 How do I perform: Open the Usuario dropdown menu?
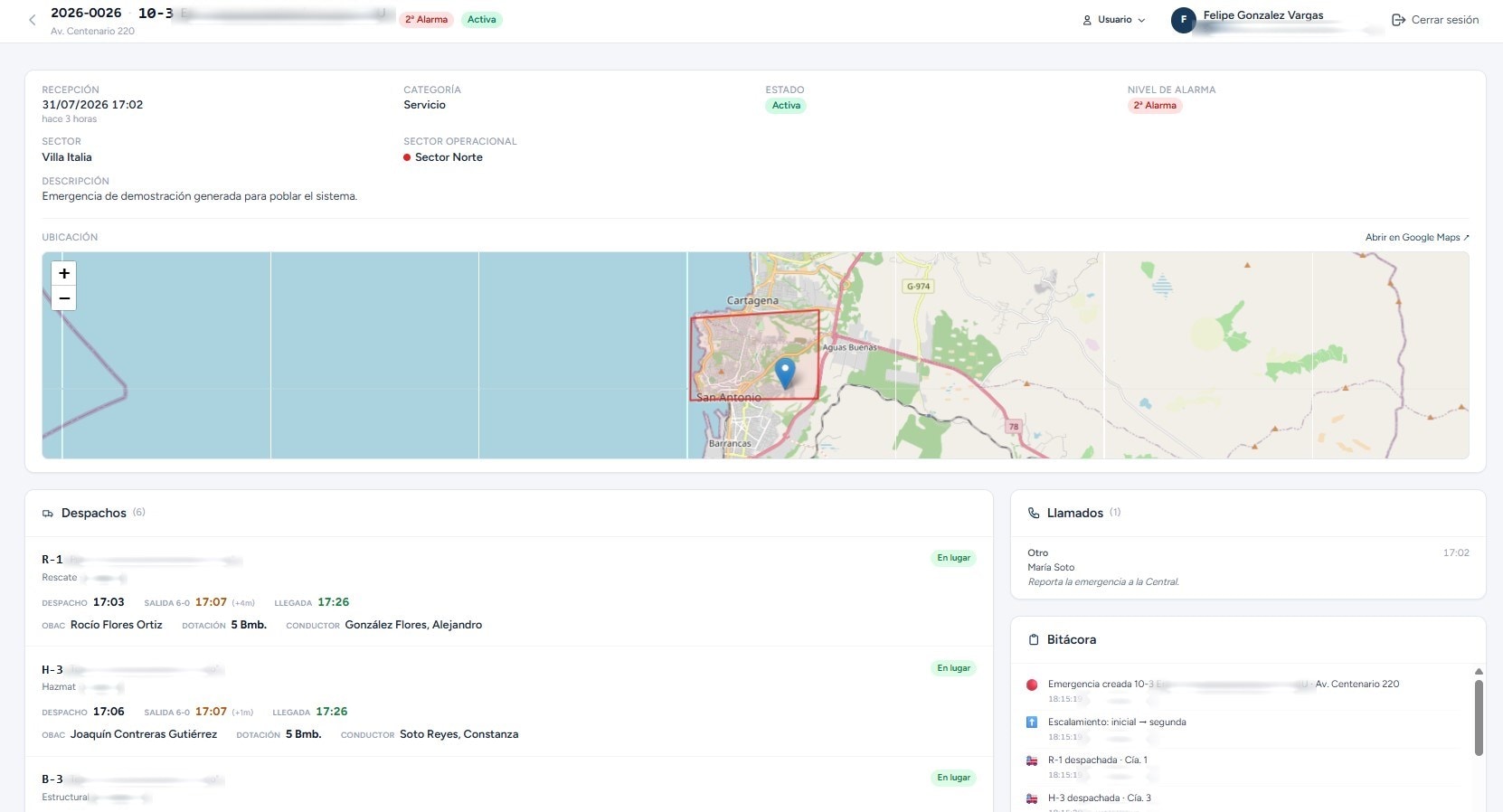(x=1114, y=20)
